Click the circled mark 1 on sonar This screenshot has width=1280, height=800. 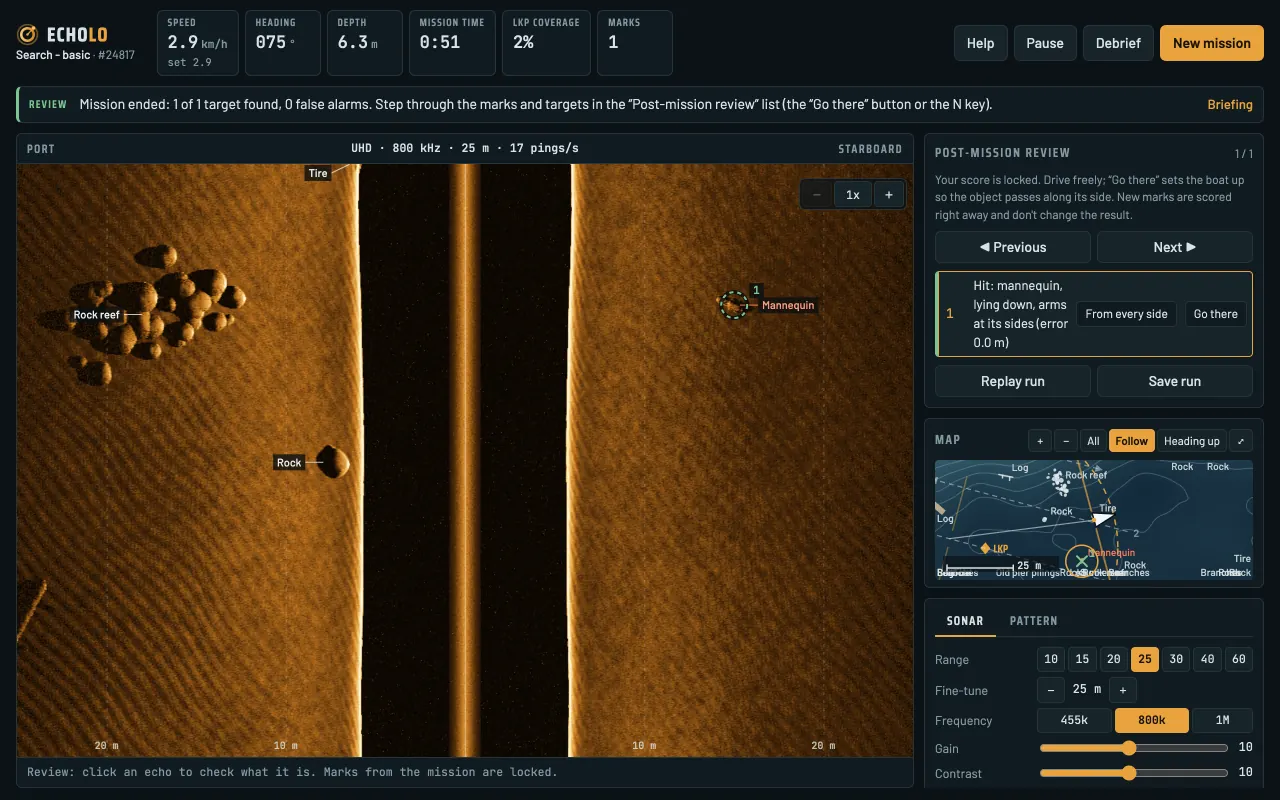(734, 305)
